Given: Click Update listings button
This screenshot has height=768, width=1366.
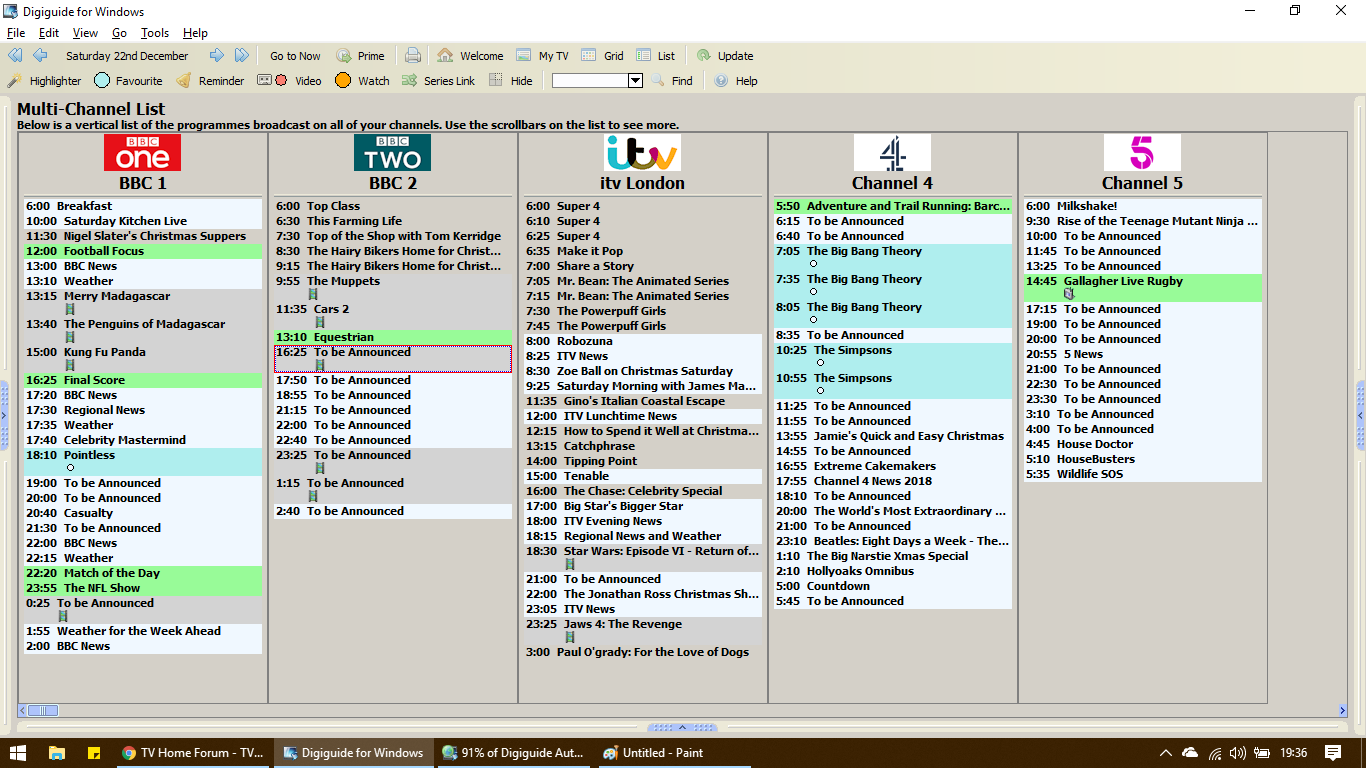Looking at the screenshot, I should coord(725,56).
